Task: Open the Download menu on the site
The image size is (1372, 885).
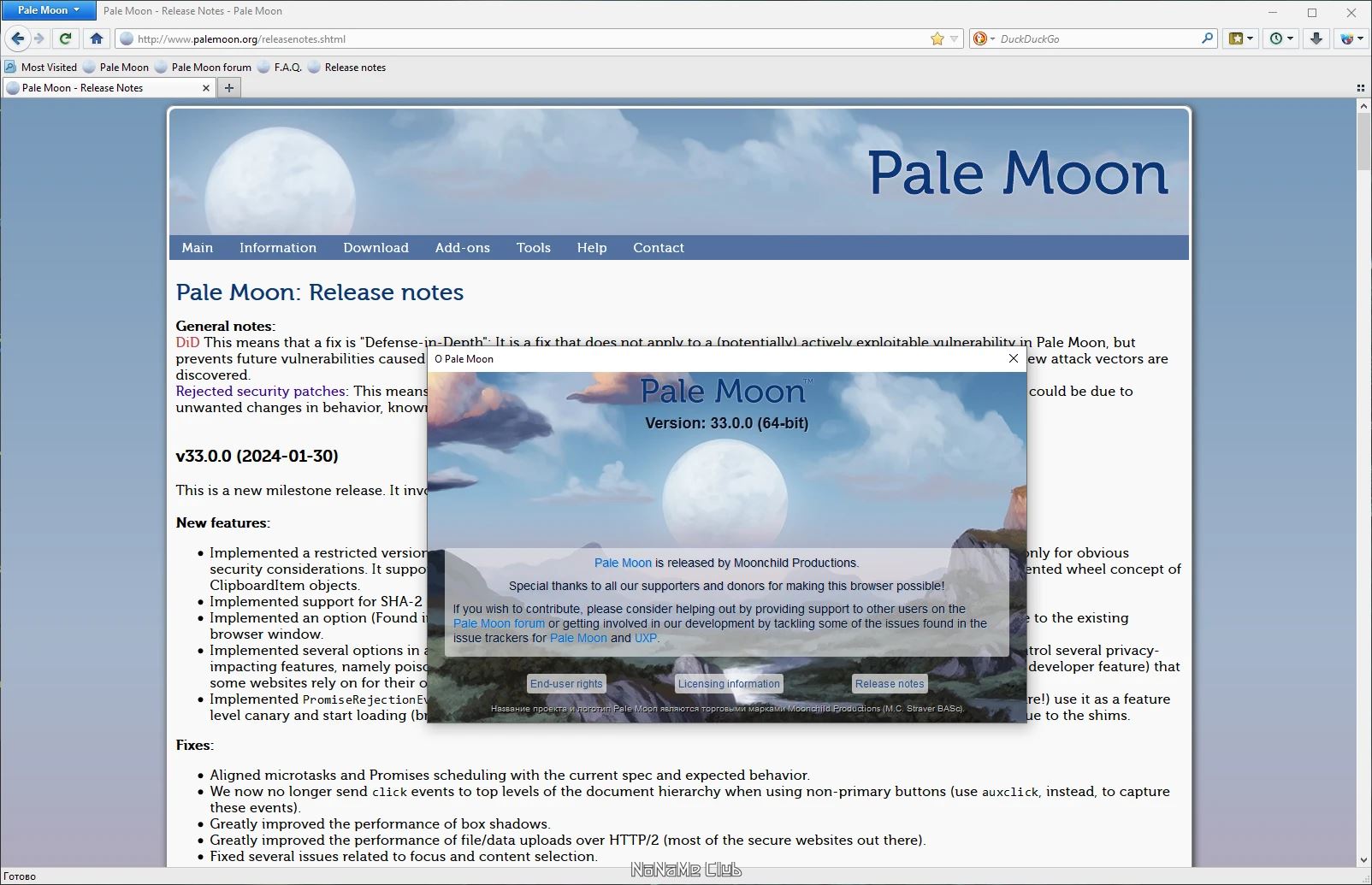Action: click(x=376, y=247)
